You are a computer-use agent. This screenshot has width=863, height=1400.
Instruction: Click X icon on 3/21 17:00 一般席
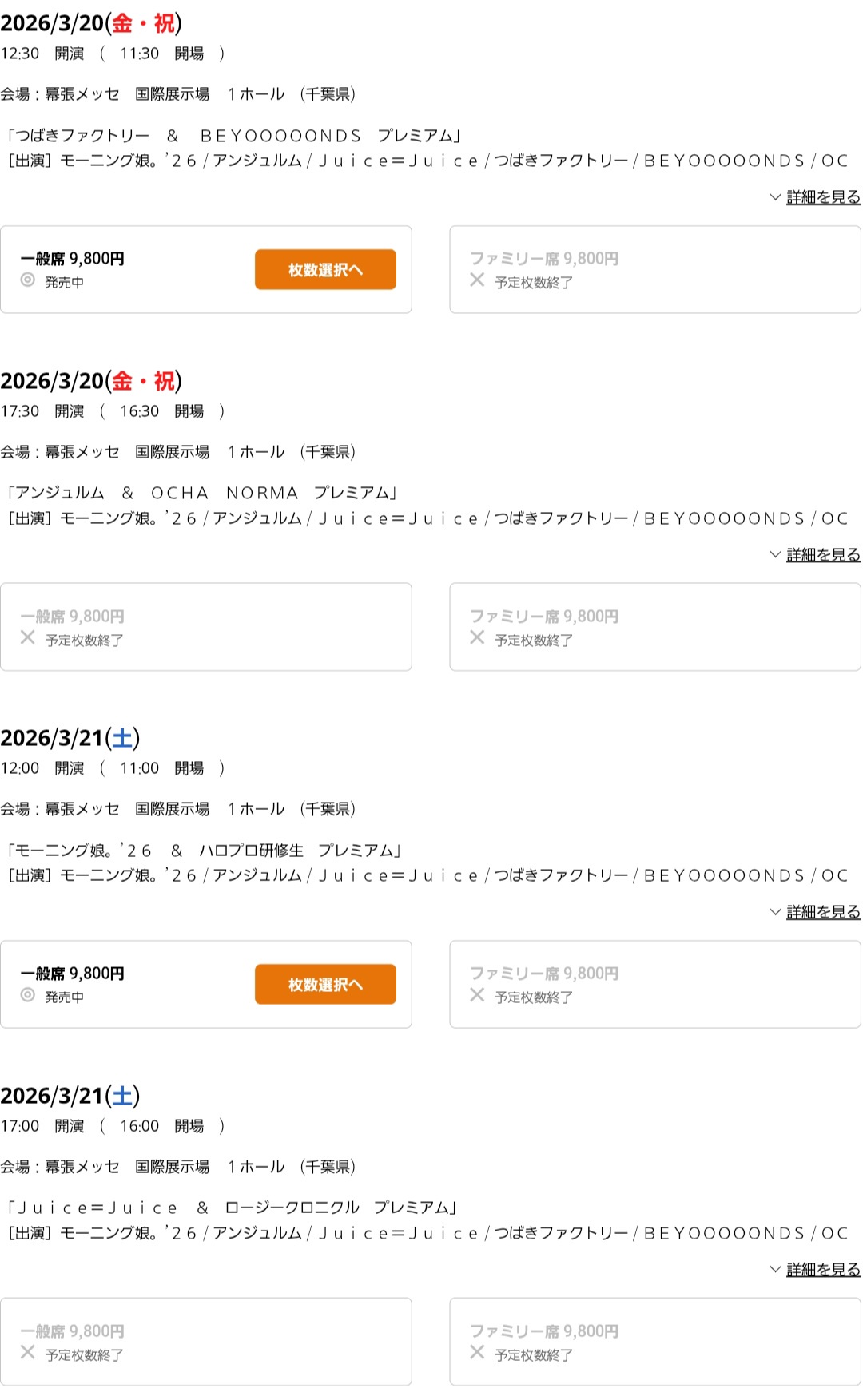click(x=28, y=1352)
